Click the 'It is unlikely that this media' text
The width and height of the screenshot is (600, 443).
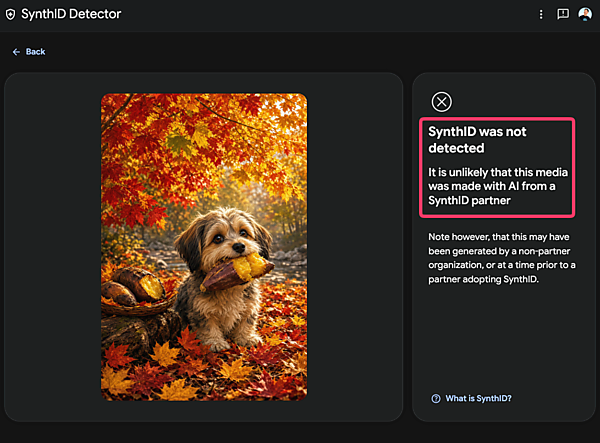pos(498,186)
